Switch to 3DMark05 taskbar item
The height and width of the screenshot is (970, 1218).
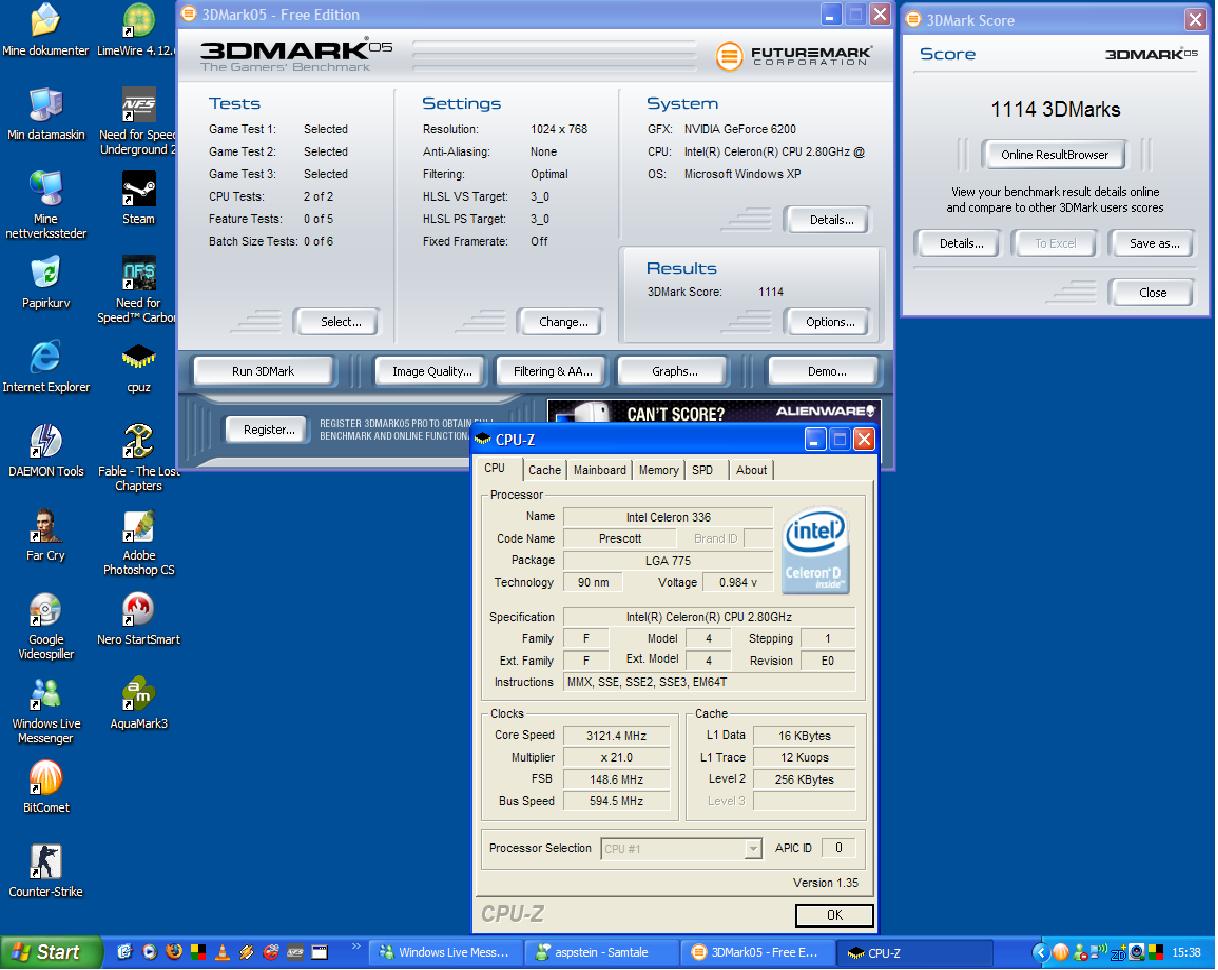(759, 953)
